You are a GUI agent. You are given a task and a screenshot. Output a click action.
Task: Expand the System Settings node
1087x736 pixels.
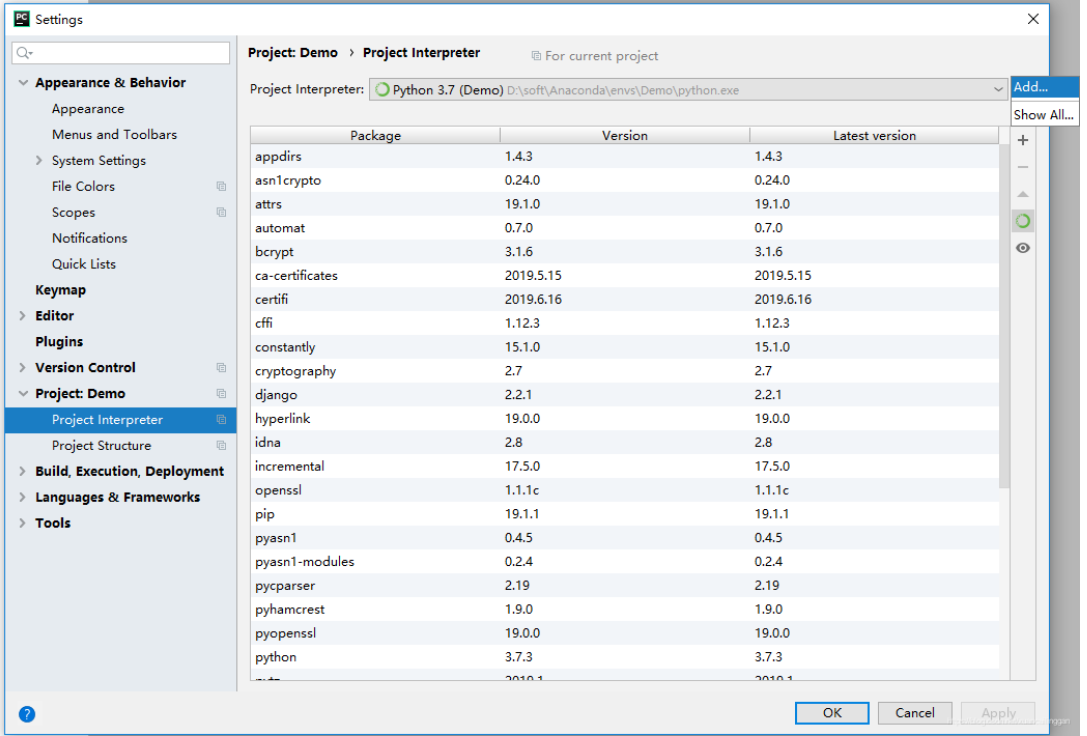[x=39, y=160]
